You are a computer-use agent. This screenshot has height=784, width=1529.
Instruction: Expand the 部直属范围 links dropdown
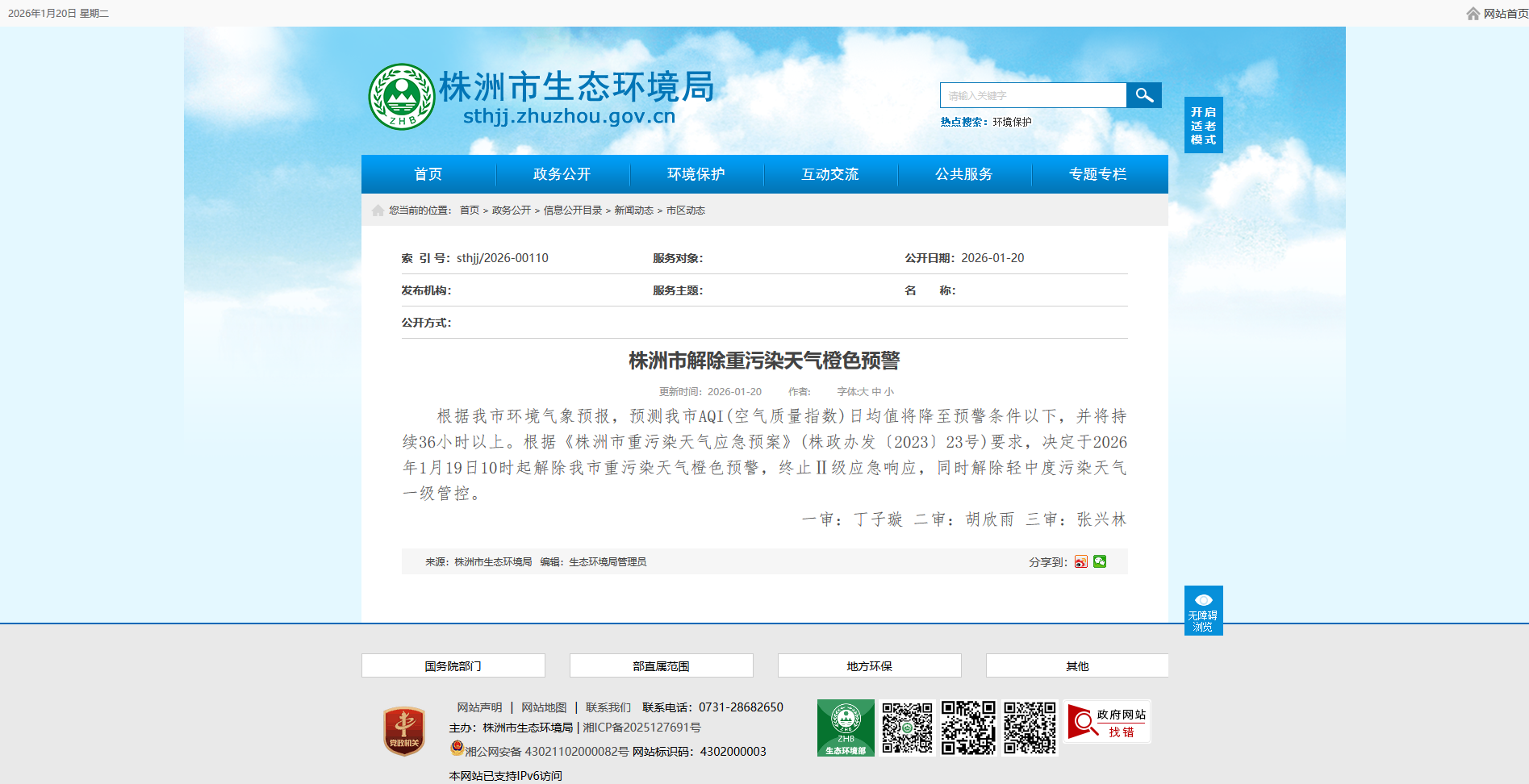(661, 665)
